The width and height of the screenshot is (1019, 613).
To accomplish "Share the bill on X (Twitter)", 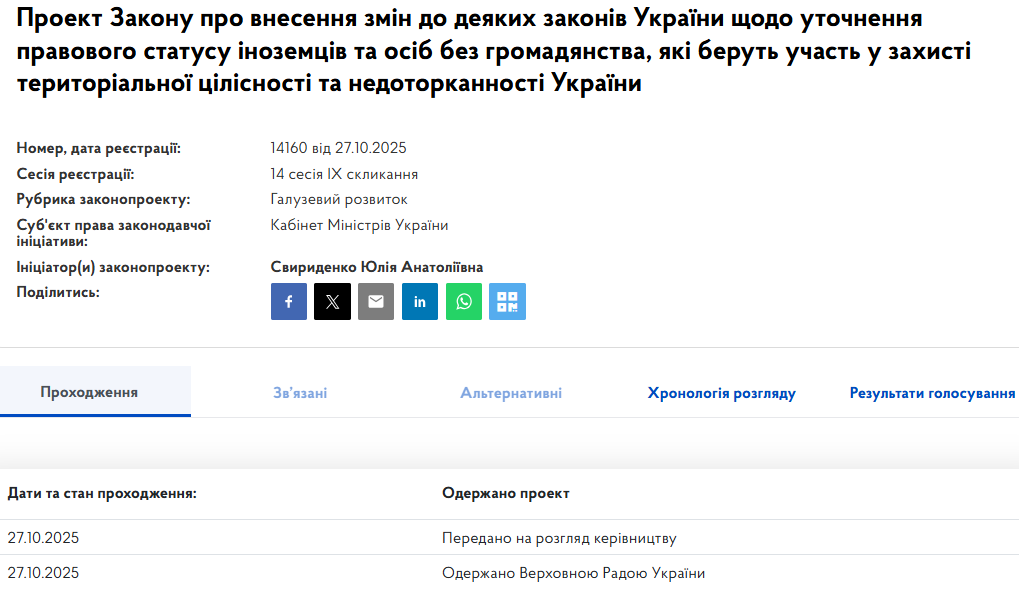I will pyautogui.click(x=332, y=301).
